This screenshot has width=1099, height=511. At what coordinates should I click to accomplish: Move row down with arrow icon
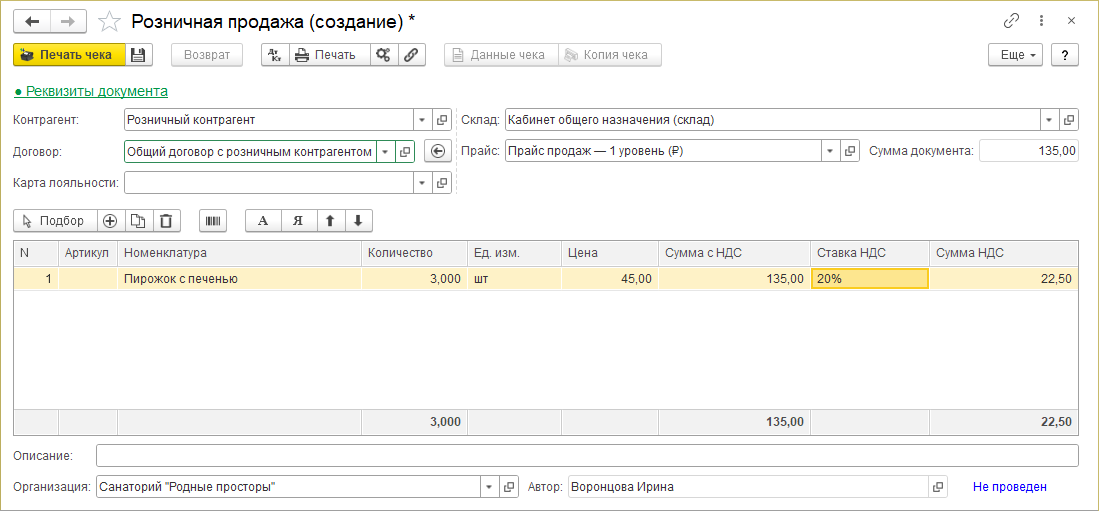click(357, 221)
